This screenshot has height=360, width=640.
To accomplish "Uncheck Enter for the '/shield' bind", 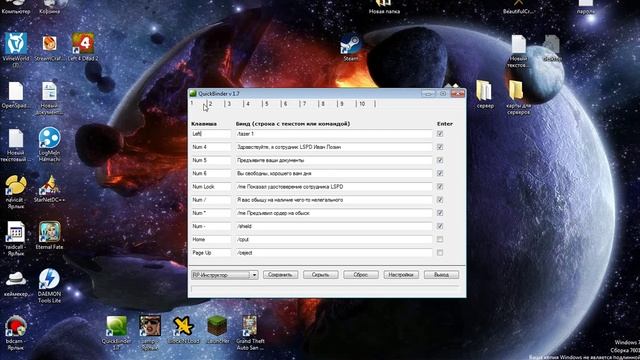I will click(x=440, y=226).
